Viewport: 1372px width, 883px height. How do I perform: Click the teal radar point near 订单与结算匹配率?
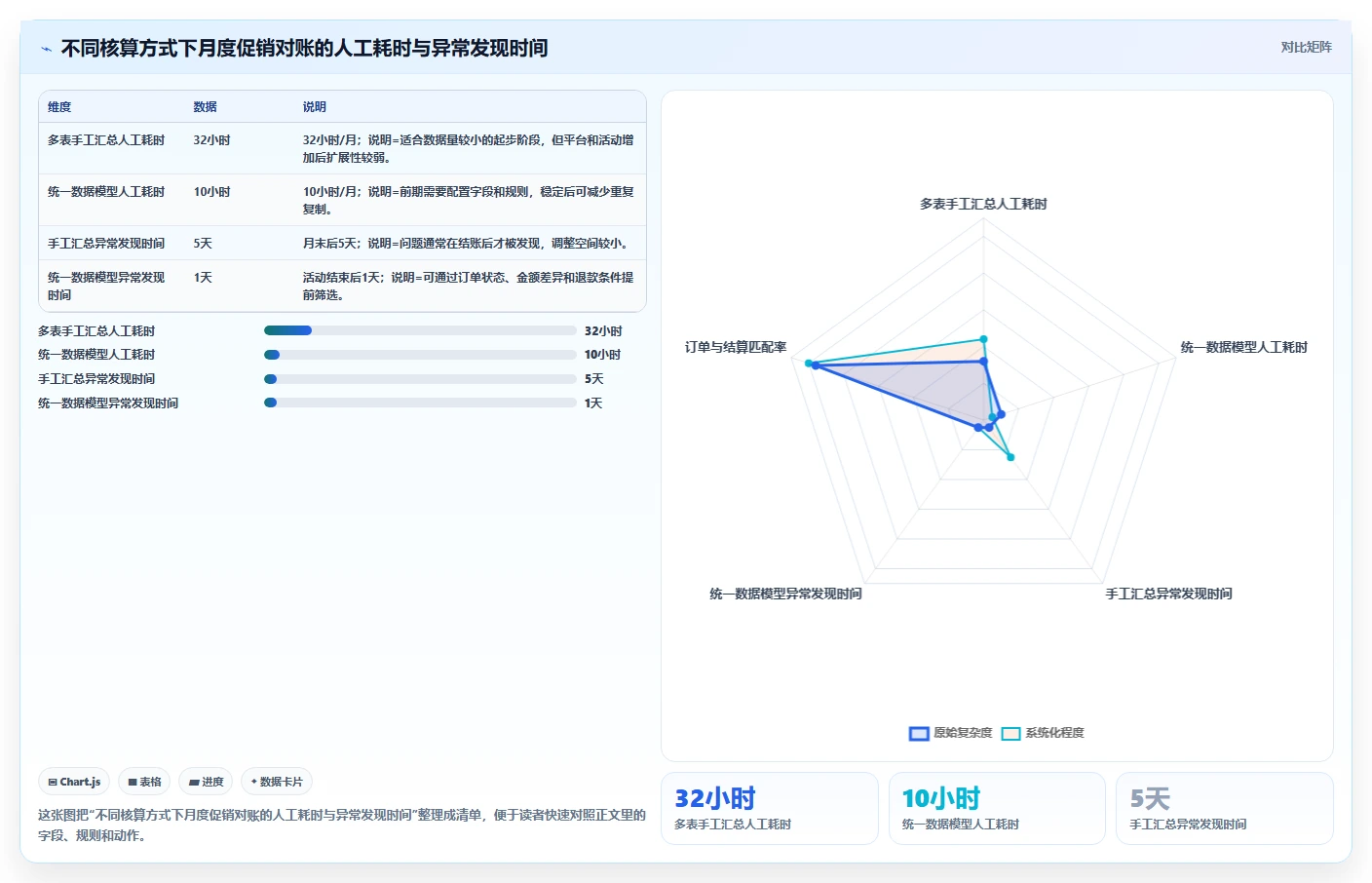809,364
